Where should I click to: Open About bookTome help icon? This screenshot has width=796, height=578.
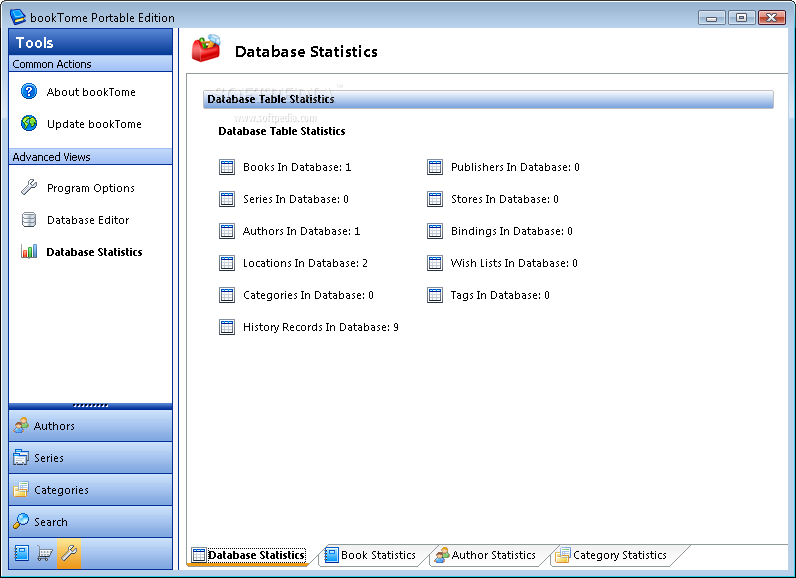pos(29,91)
